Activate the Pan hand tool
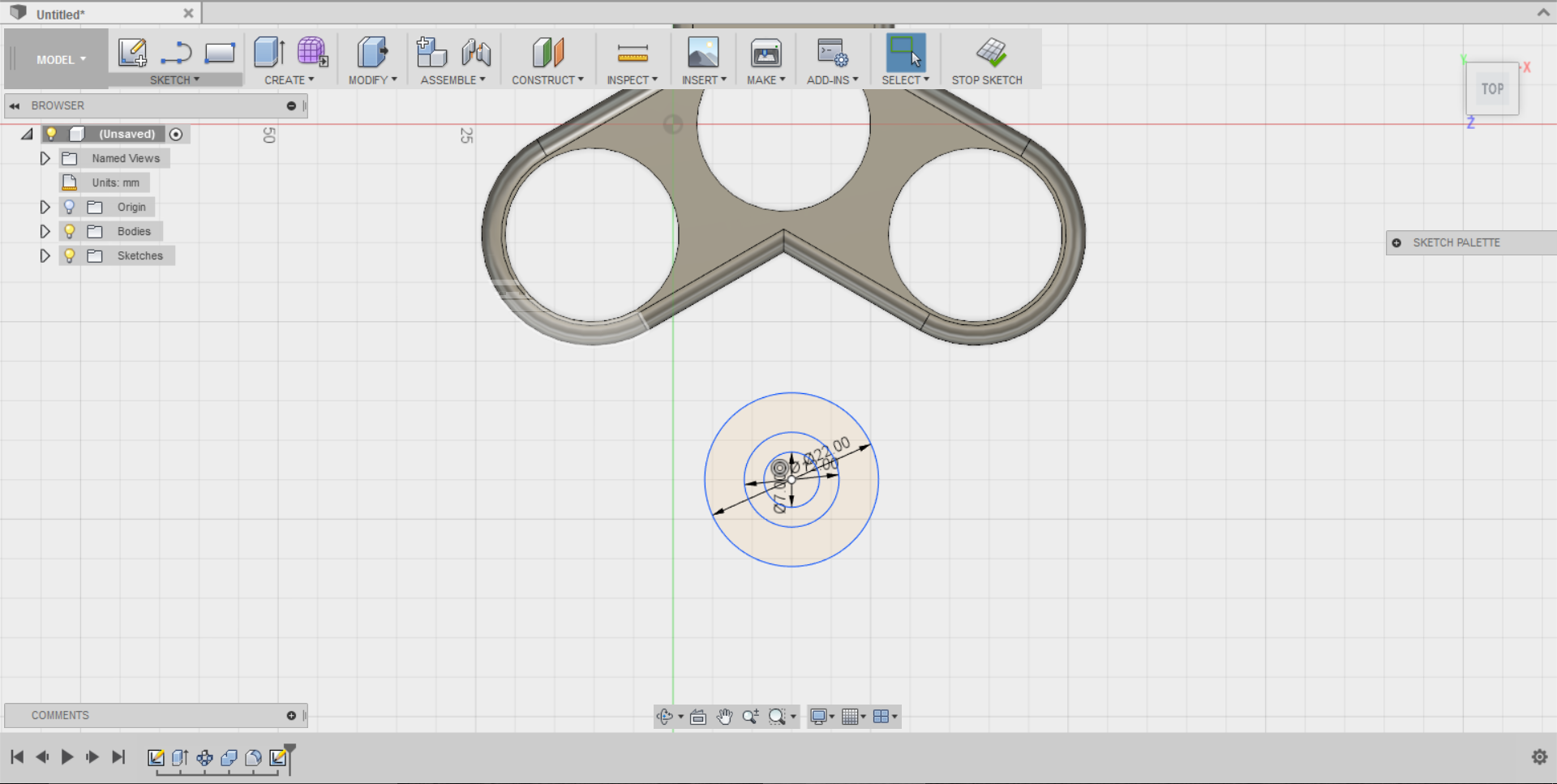1557x784 pixels. (724, 717)
